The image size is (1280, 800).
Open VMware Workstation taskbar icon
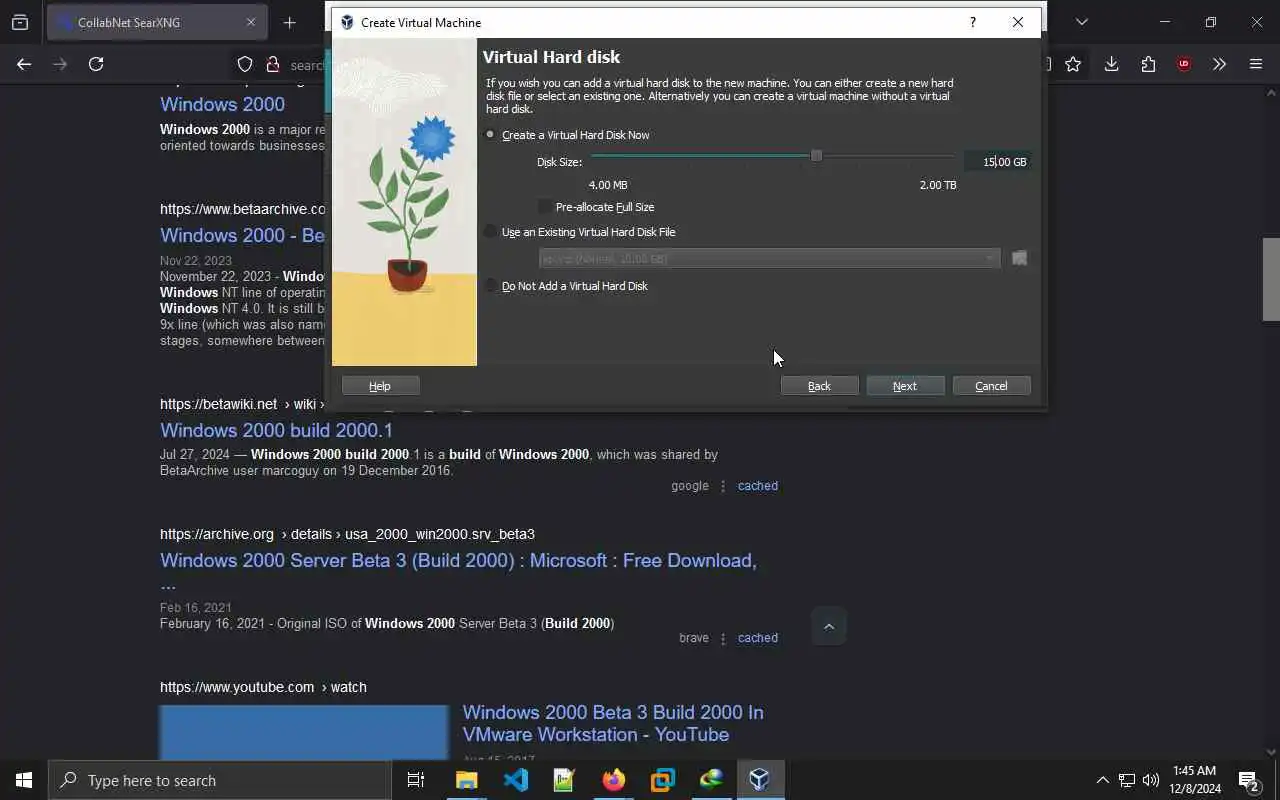[x=662, y=780]
